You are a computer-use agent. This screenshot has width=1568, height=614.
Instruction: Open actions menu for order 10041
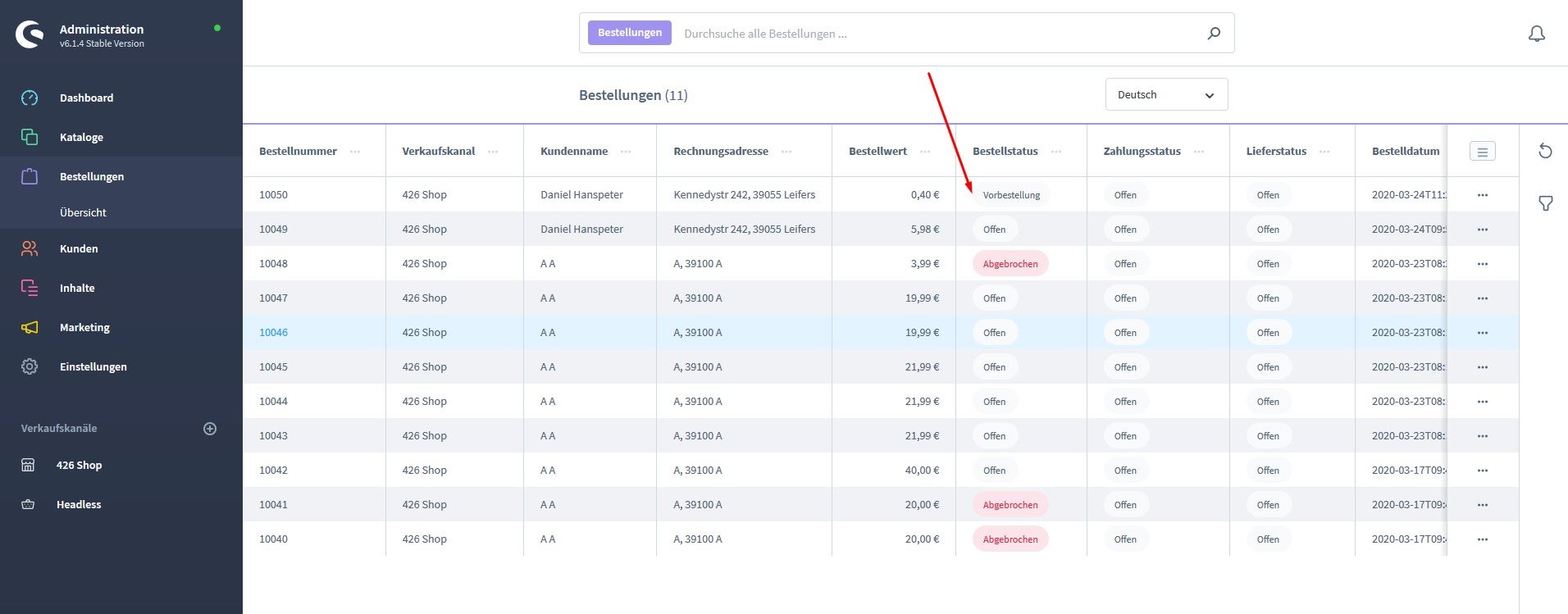[1482, 505]
